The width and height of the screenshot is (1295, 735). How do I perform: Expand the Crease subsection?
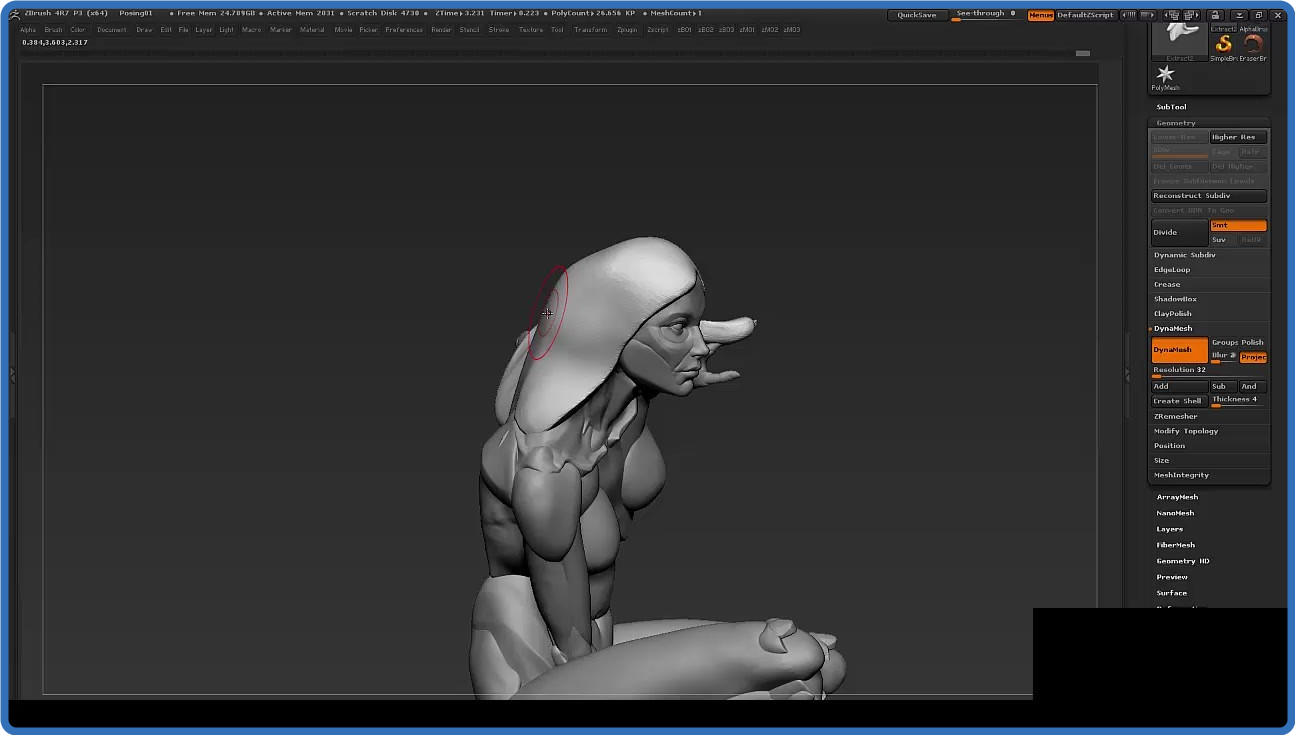click(1167, 285)
